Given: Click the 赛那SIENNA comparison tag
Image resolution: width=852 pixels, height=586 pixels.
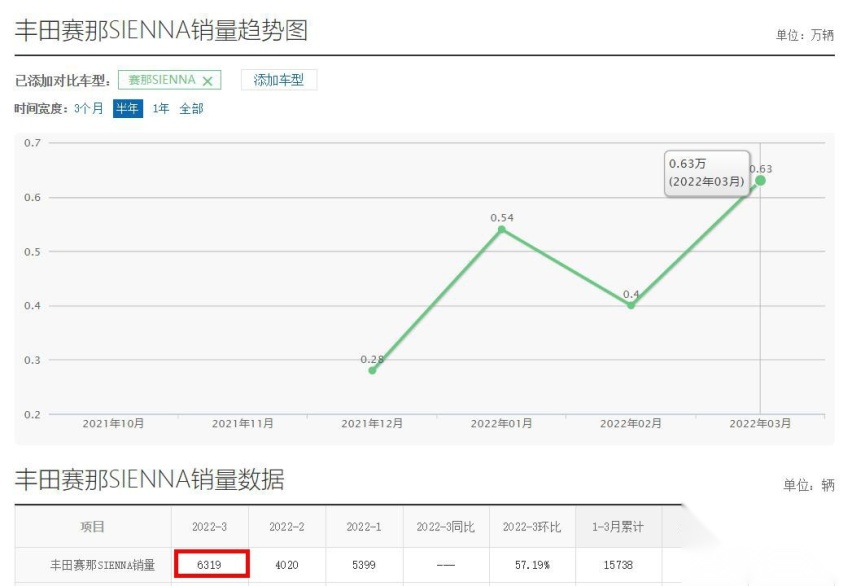Looking at the screenshot, I should click(x=170, y=80).
